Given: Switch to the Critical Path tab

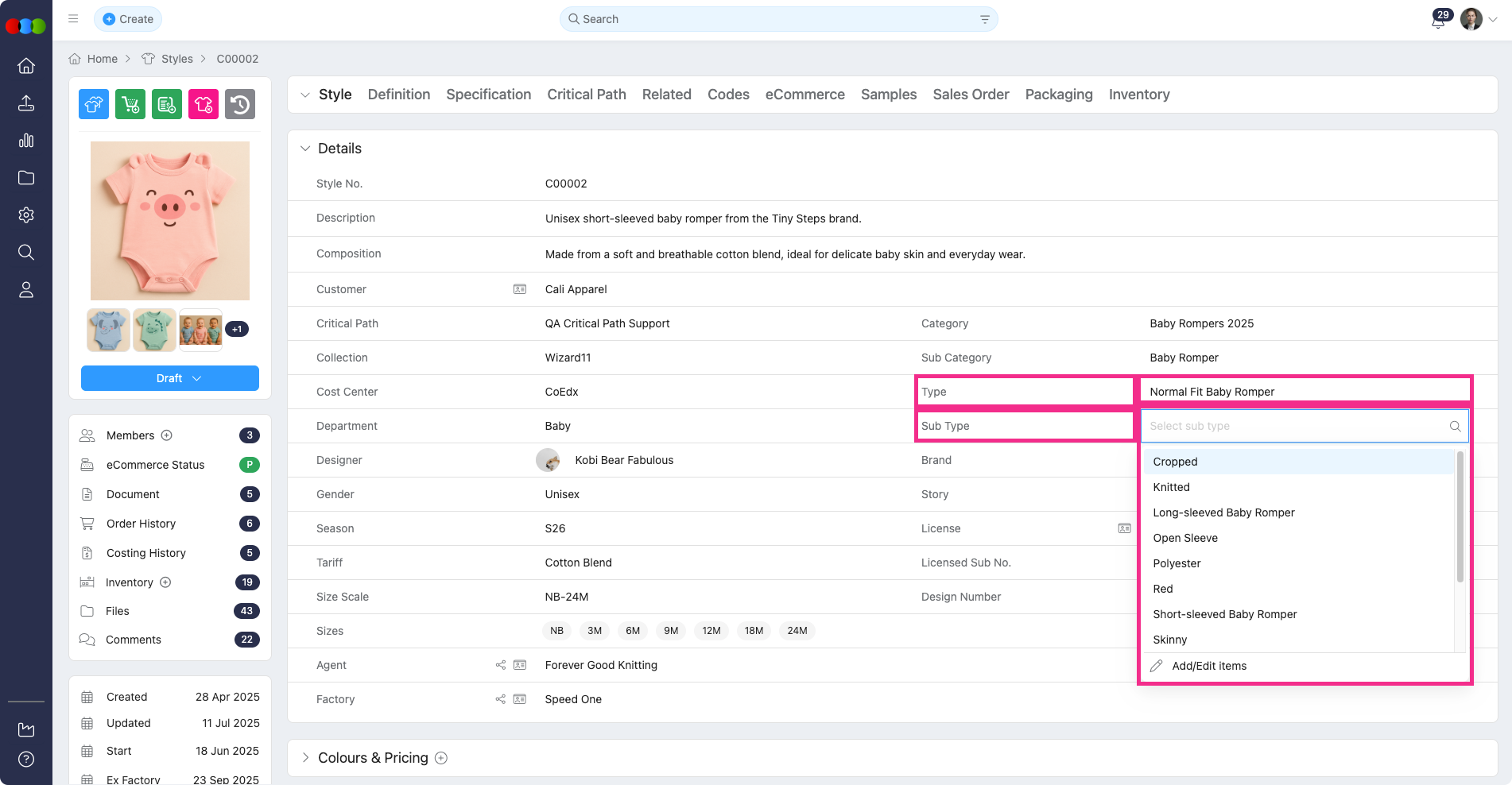Looking at the screenshot, I should (x=586, y=95).
